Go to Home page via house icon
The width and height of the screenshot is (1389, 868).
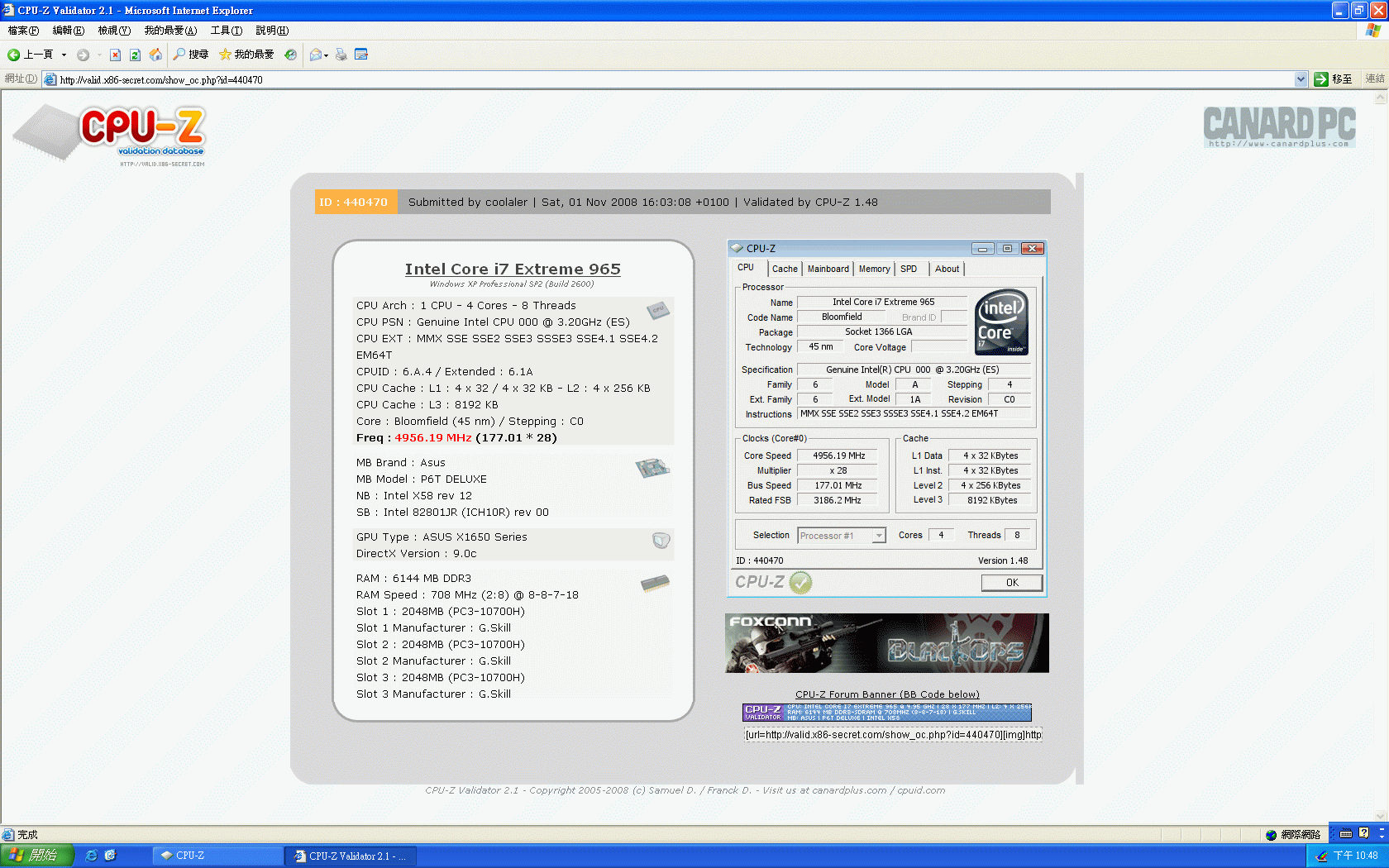tap(155, 55)
